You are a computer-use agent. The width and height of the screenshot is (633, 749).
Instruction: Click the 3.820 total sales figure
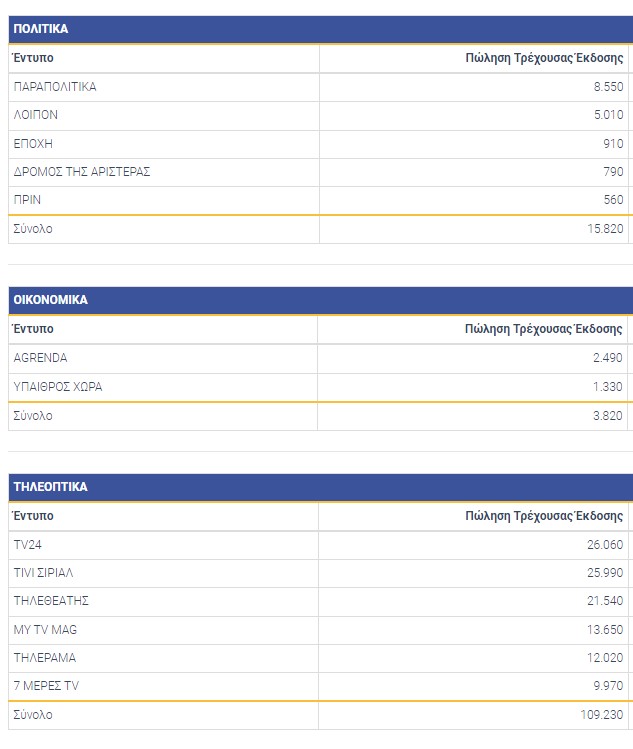click(607, 416)
